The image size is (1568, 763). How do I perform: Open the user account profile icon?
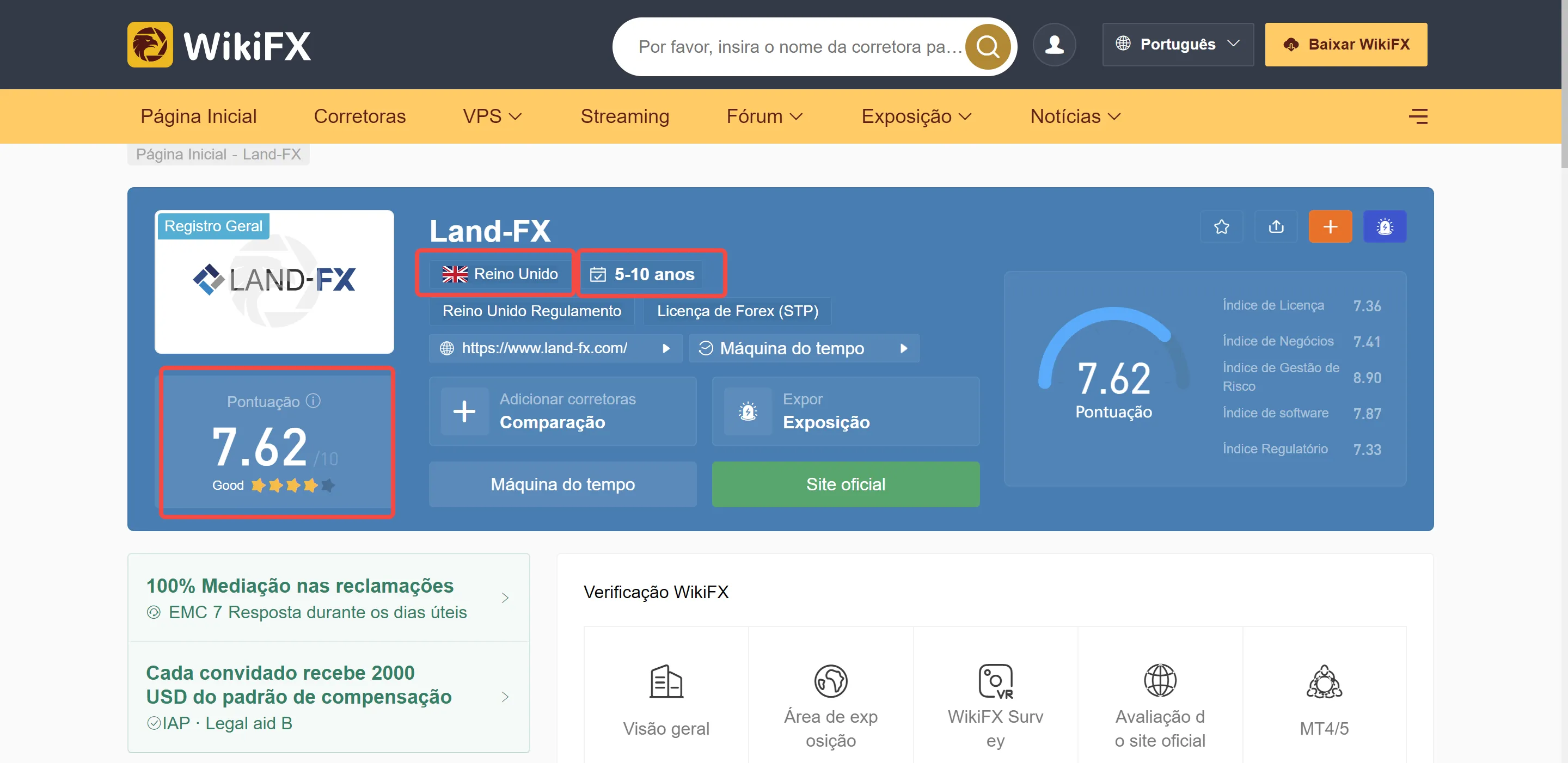tap(1054, 45)
